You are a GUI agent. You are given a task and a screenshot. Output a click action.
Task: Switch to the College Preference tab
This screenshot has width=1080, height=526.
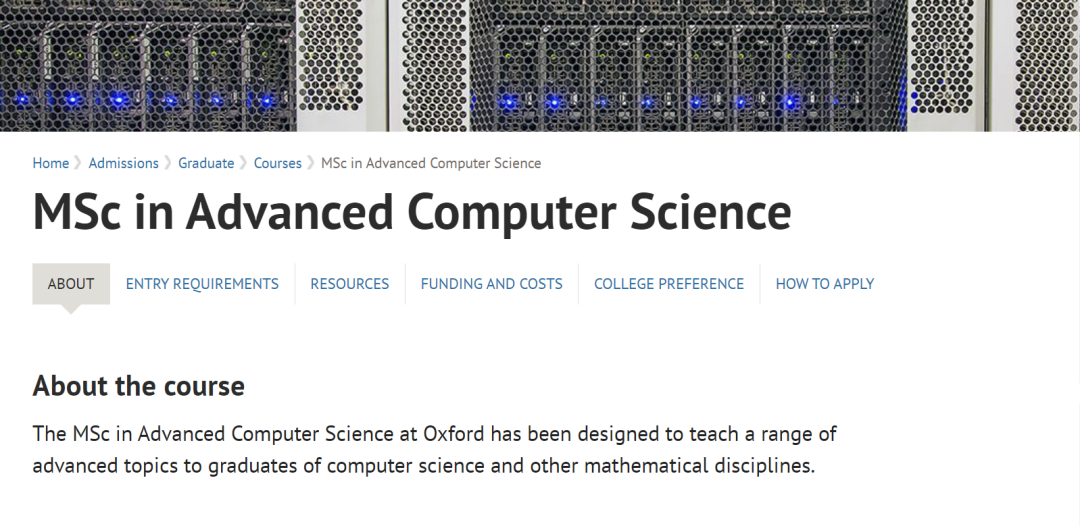tap(669, 284)
